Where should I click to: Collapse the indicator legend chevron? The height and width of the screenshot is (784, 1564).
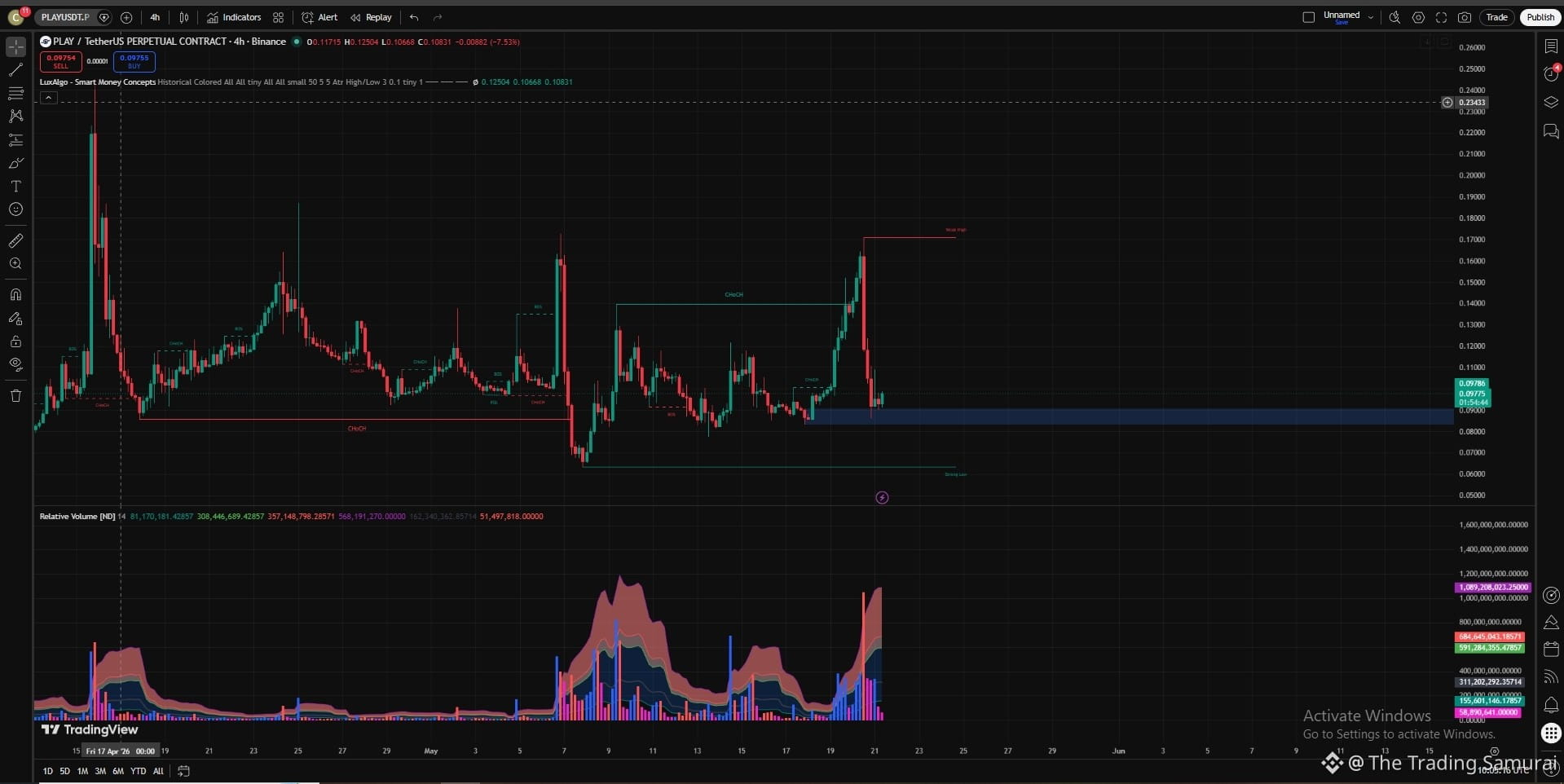click(x=49, y=98)
